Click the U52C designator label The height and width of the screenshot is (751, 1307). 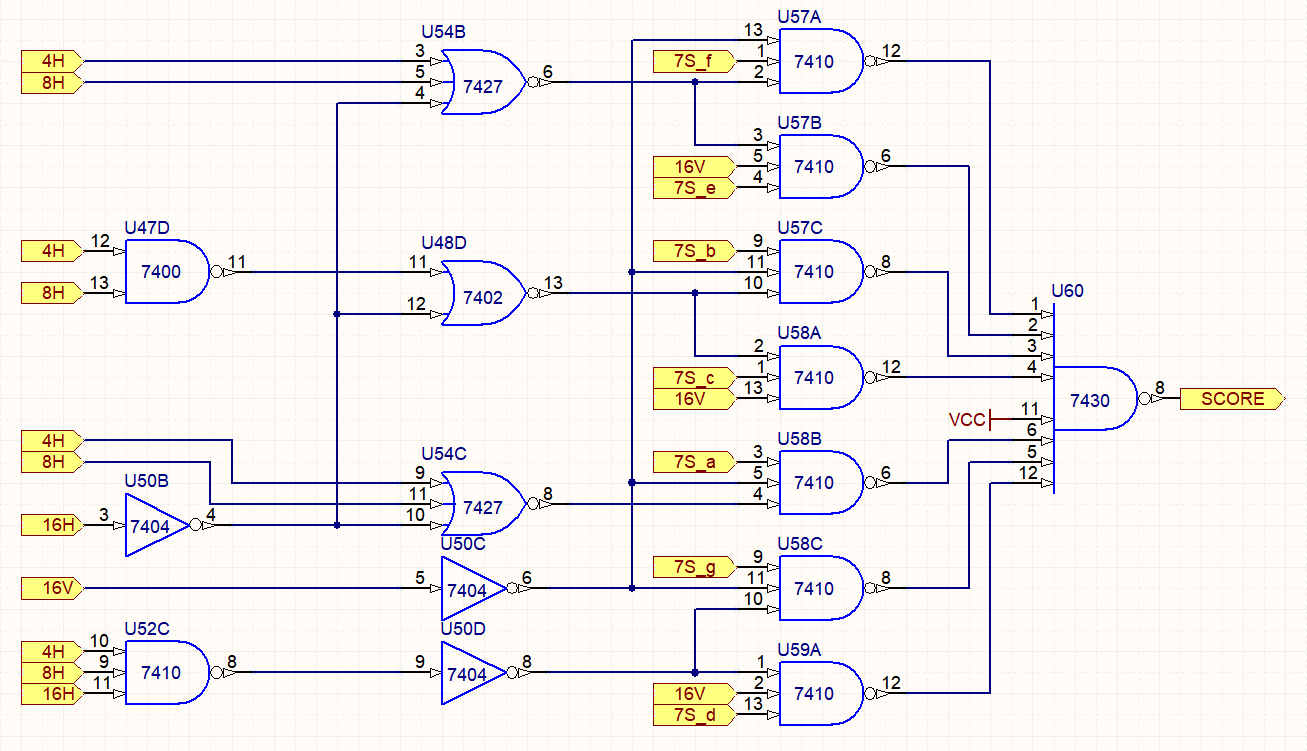click(x=147, y=628)
